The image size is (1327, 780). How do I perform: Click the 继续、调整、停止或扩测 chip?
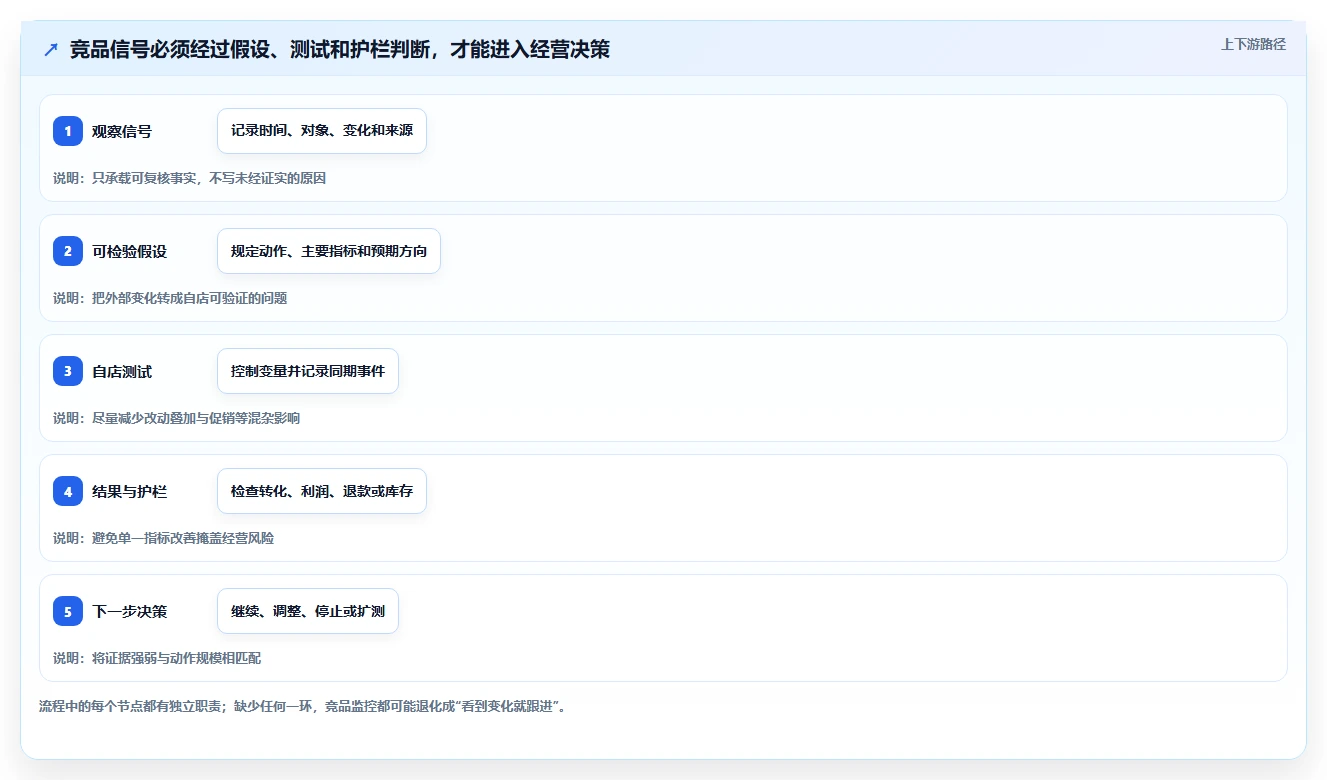[x=308, y=611]
